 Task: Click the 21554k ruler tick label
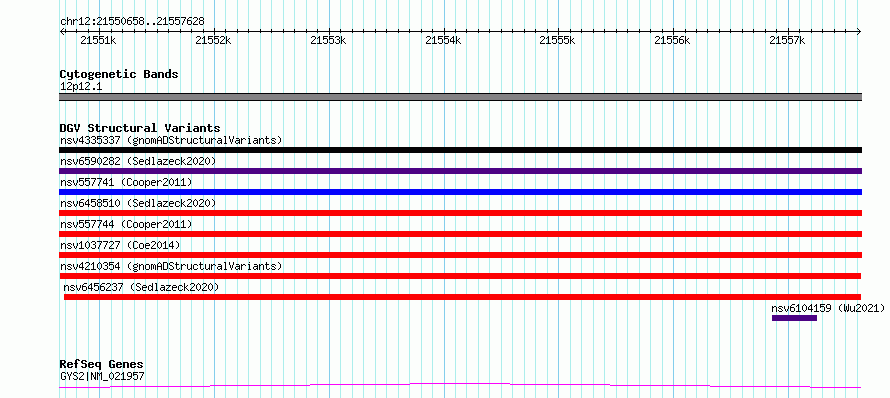click(443, 40)
